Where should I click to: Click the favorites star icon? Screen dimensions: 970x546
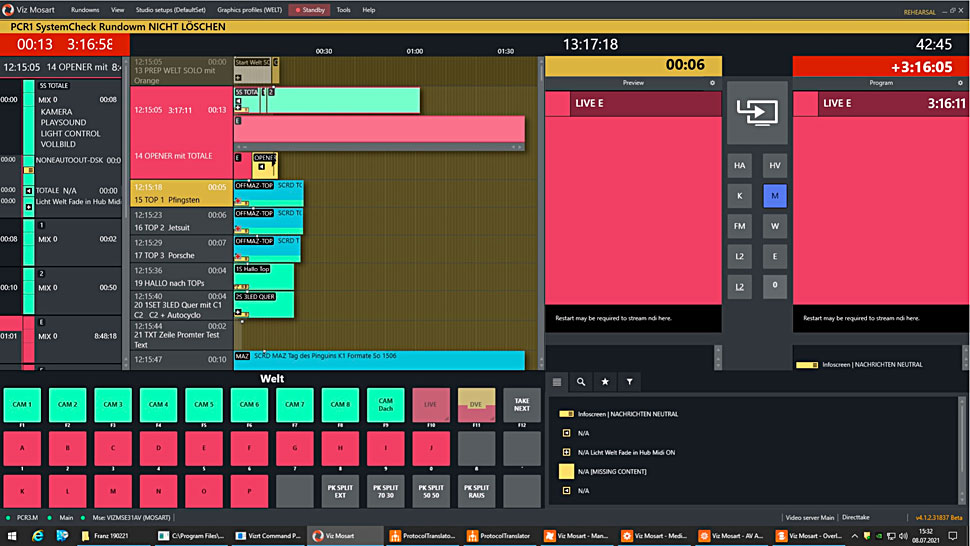[605, 382]
